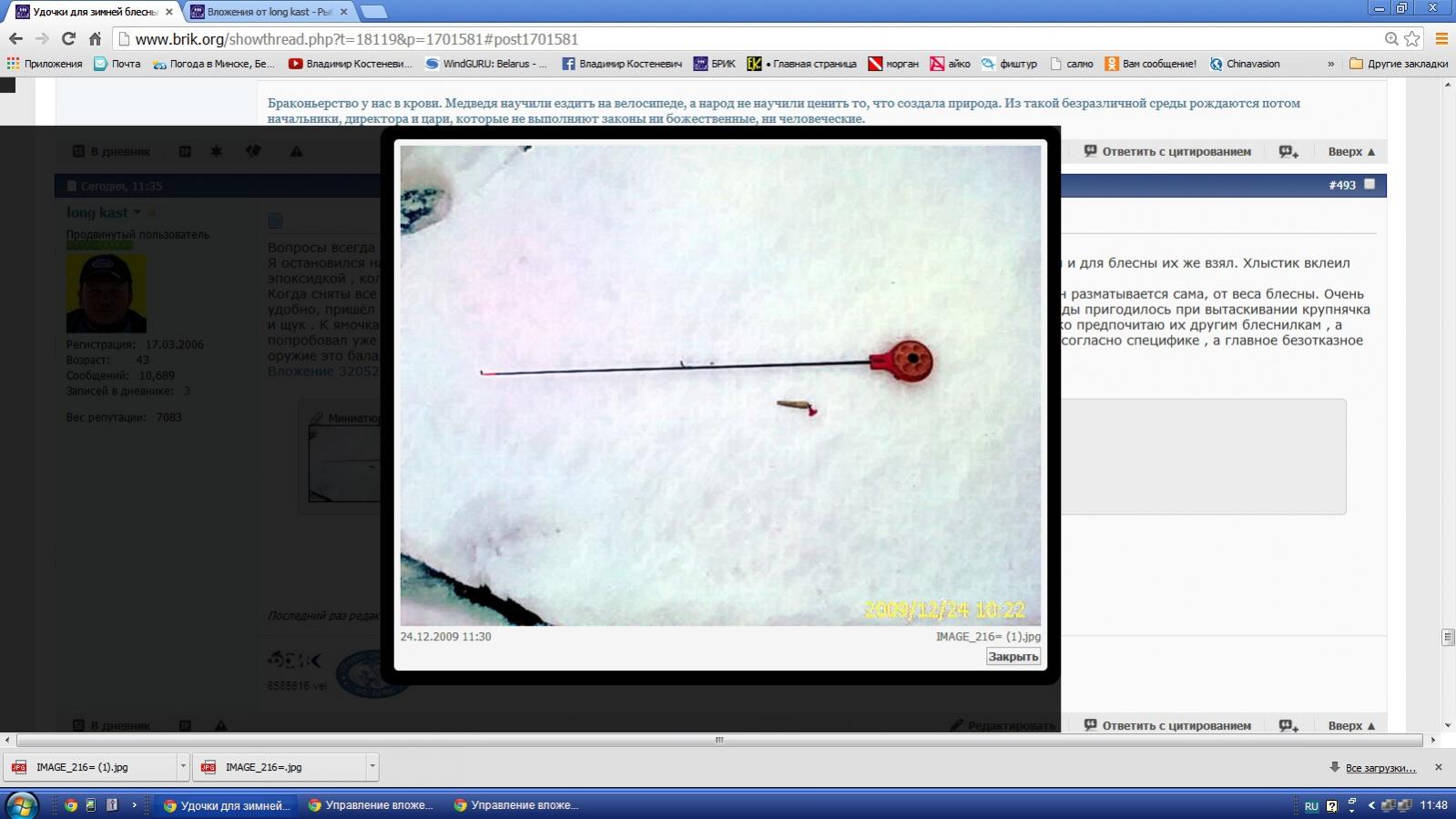
Task: Expand dropdown for IMAGE_216=.jpg download
Action: point(372,767)
